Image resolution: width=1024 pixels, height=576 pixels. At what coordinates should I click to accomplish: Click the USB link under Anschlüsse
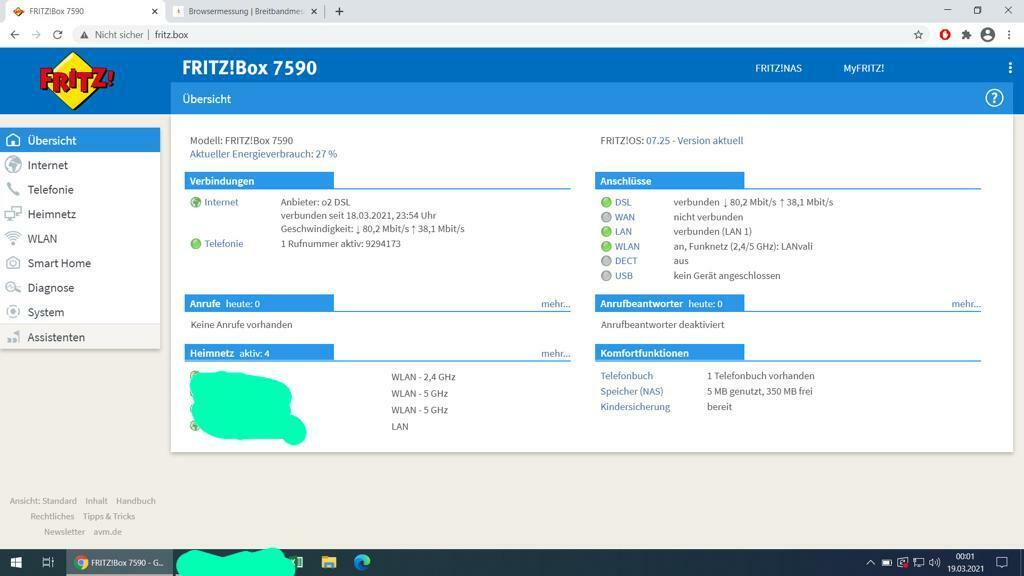[624, 276]
